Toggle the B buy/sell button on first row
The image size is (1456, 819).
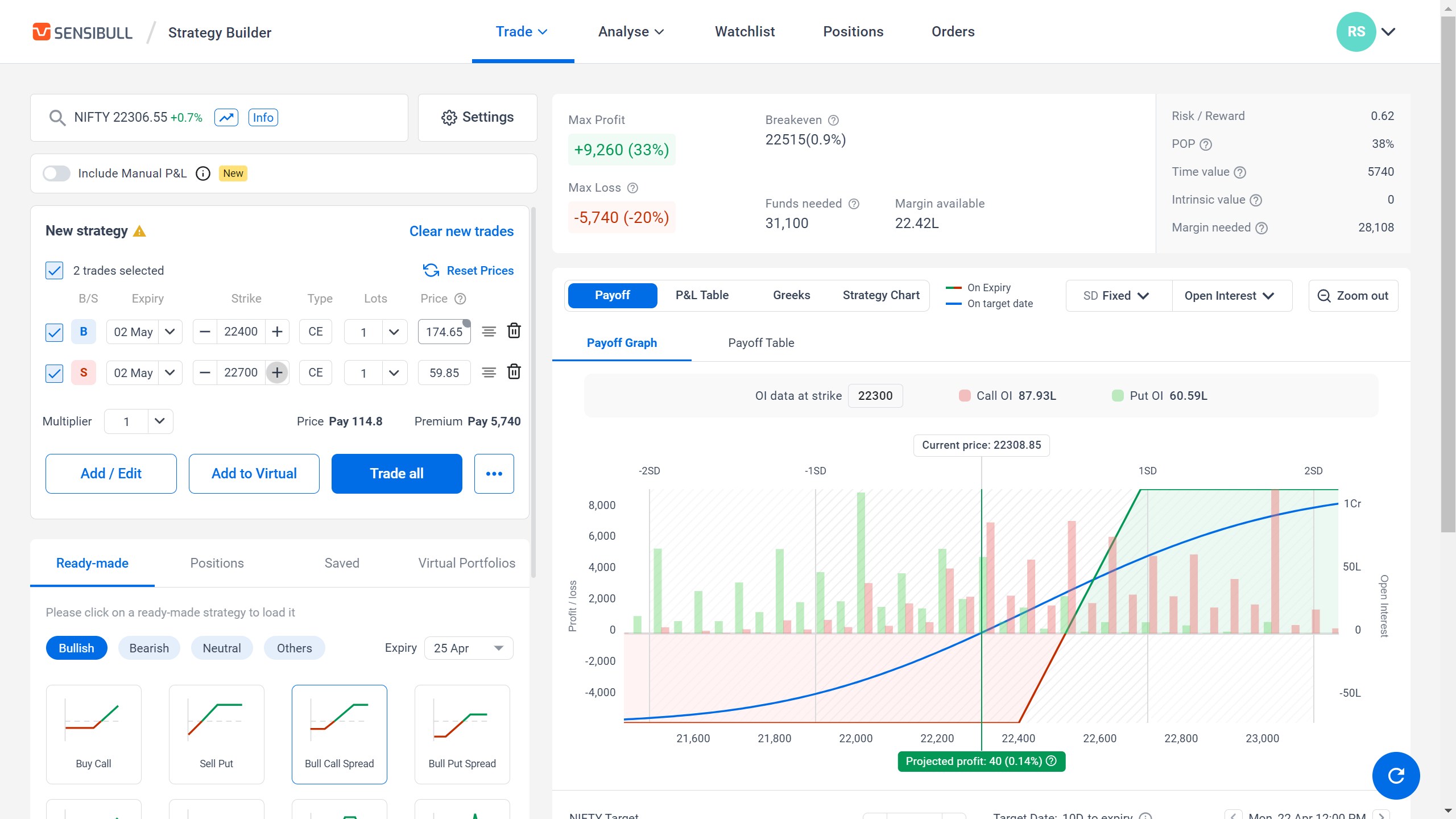tap(84, 332)
